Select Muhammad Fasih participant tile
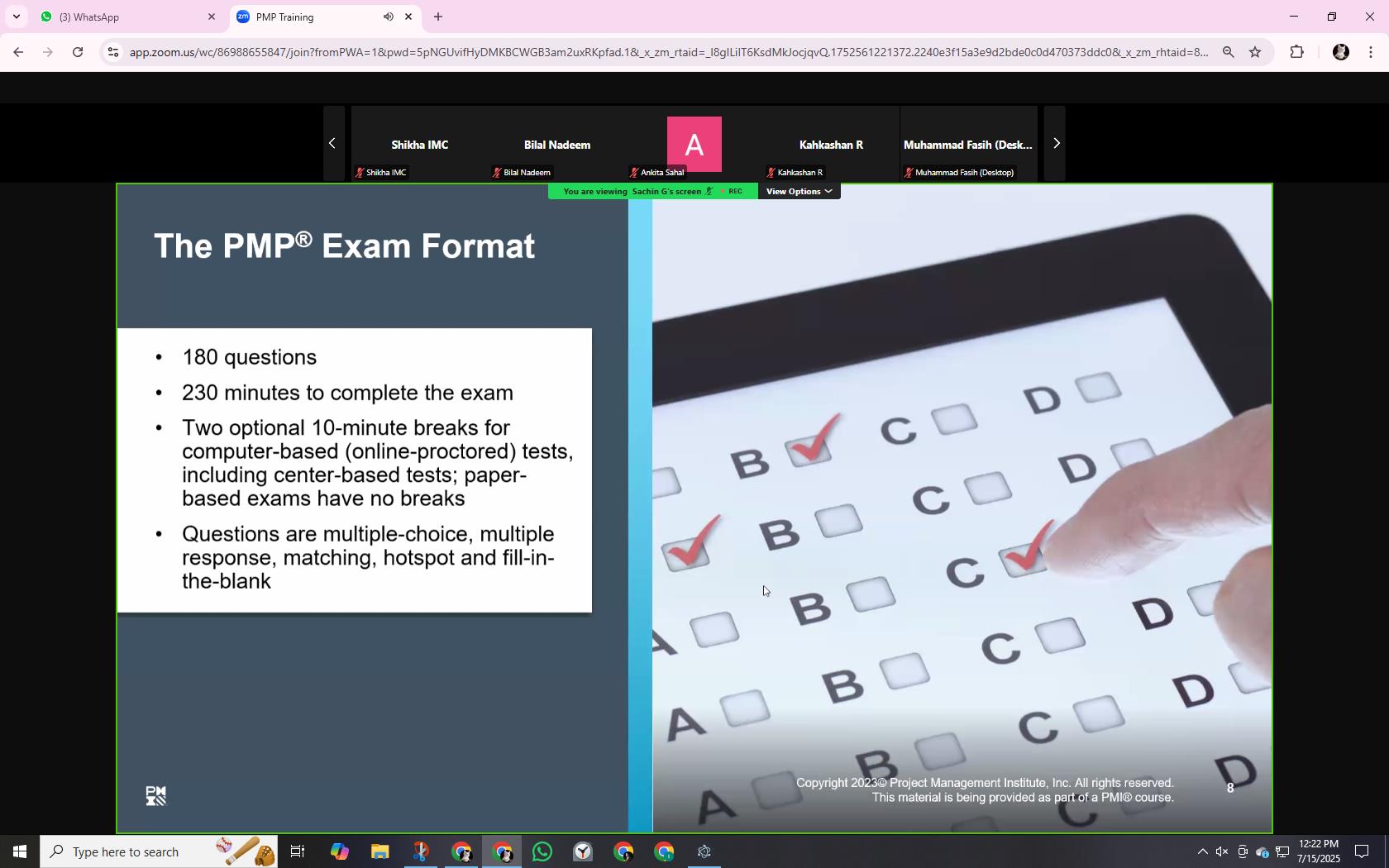The width and height of the screenshot is (1389, 868). 968,144
